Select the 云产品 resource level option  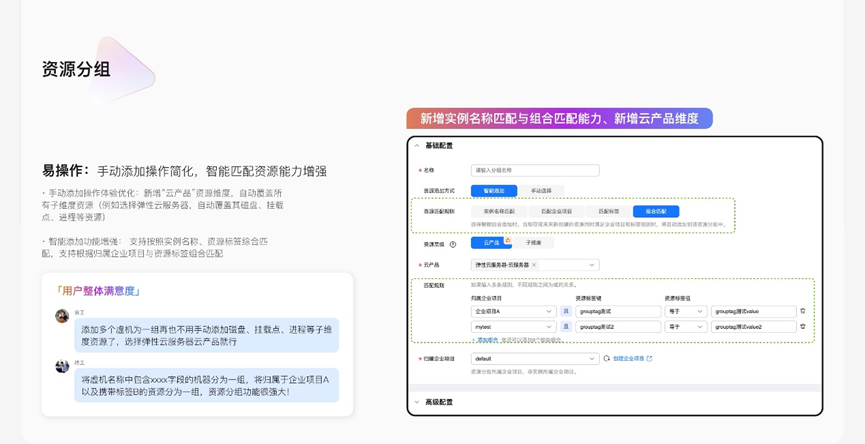click(x=491, y=243)
